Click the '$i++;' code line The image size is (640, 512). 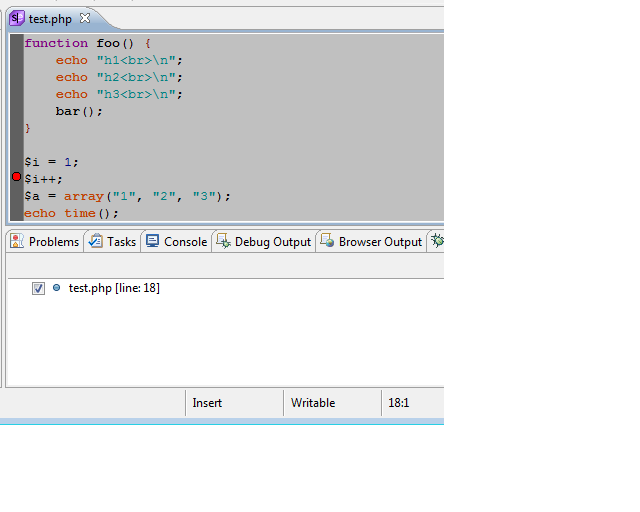(43, 179)
